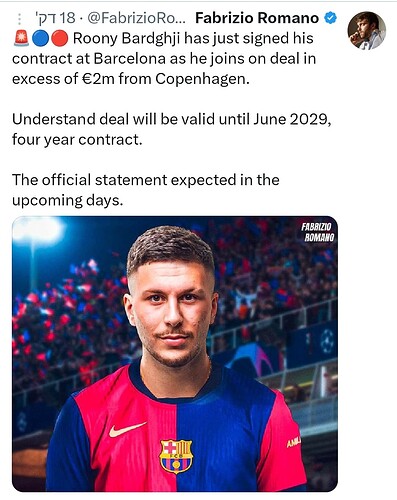This screenshot has width=397, height=500.
Task: Click "The official statement expected" paragraph
Action: pos(146,190)
